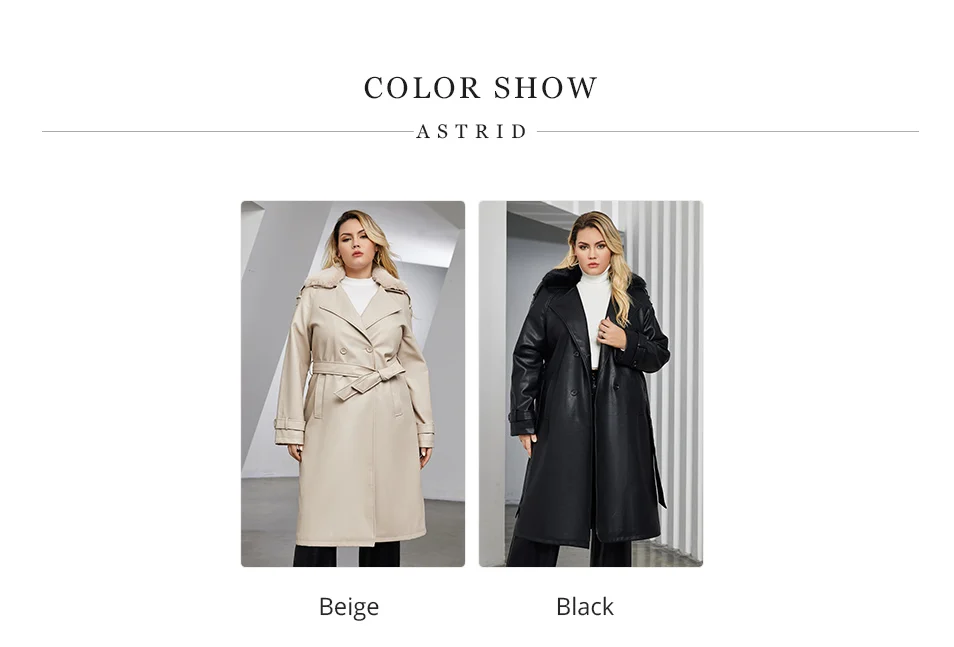Select the Black color label
954x647 pixels.
585,606
